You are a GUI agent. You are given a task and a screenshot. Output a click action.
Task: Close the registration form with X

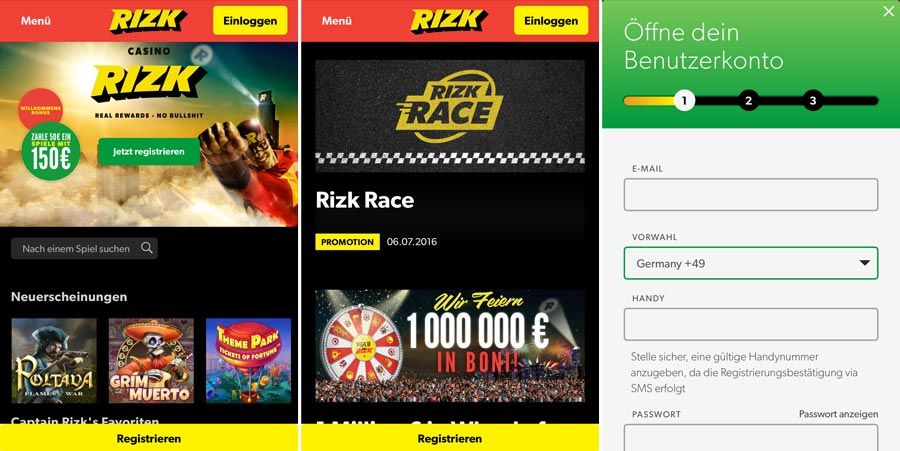[889, 11]
